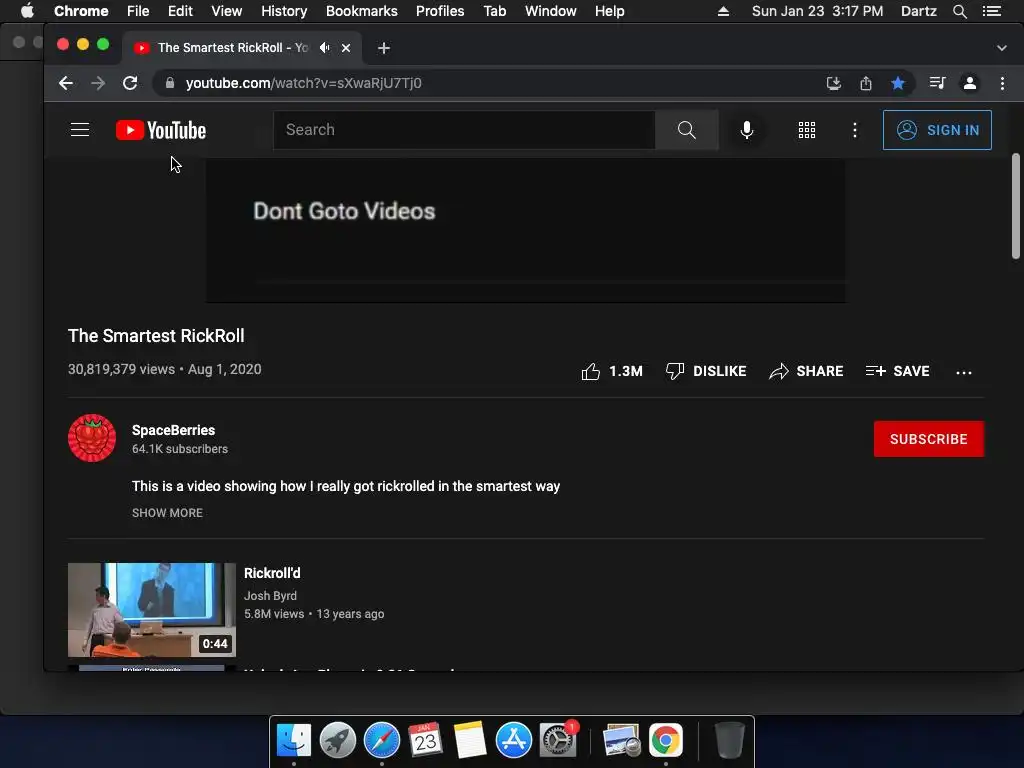Open Launchpad from the Dock
This screenshot has height=768, width=1024.
338,740
